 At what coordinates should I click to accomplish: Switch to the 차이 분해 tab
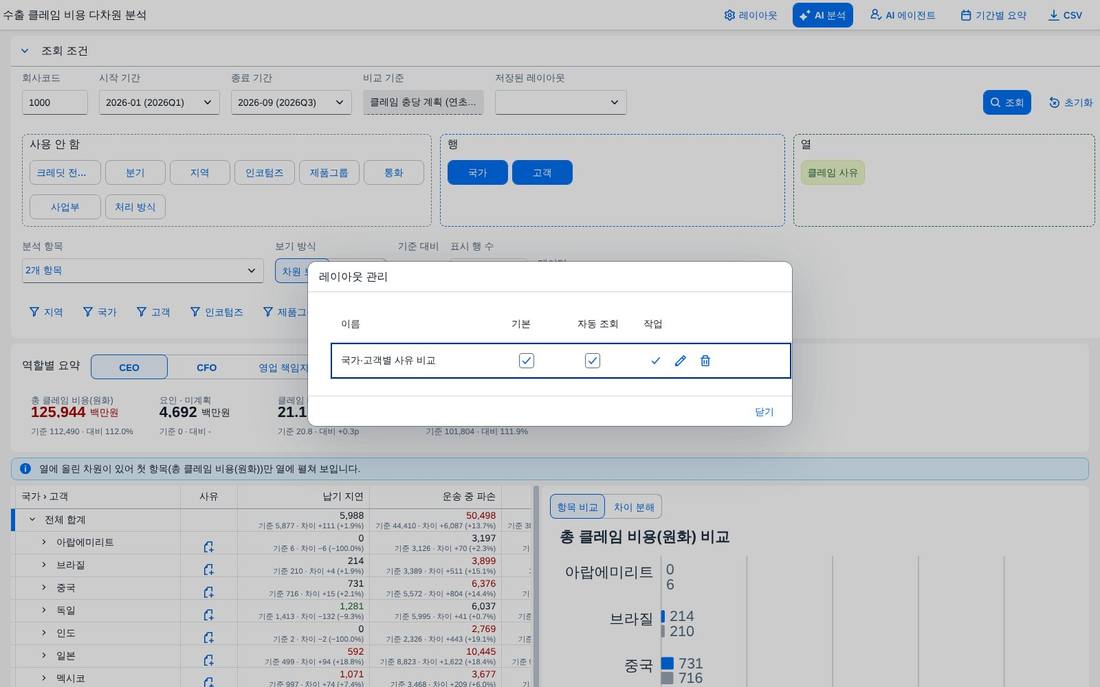coord(633,507)
